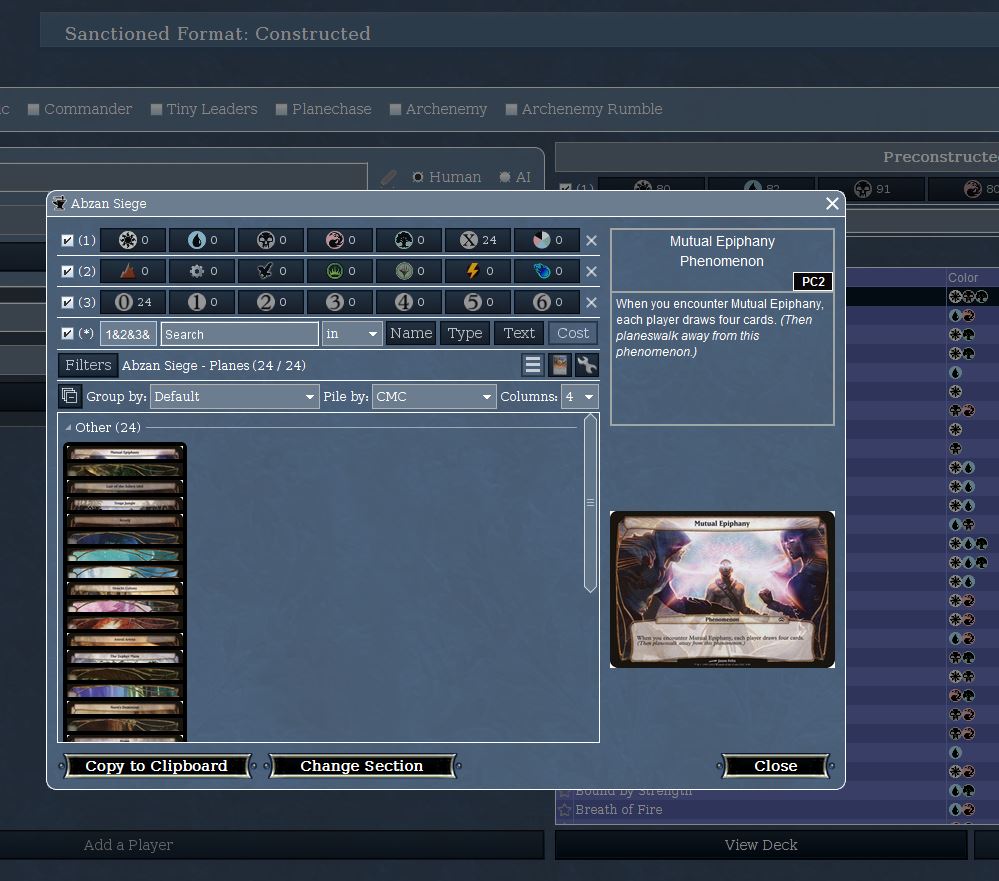Viewport: 999px width, 881px height.
Task: Toggle the blue mana color filter
Action: click(x=202, y=240)
